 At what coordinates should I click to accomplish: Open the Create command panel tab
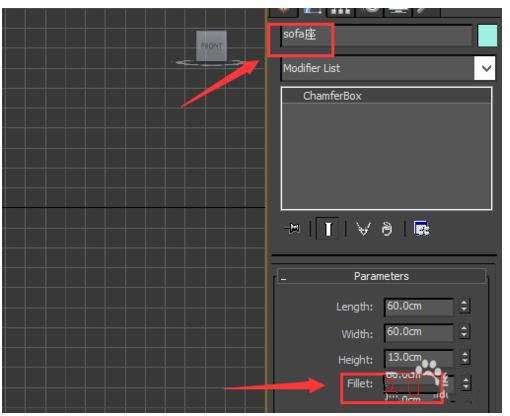point(284,12)
